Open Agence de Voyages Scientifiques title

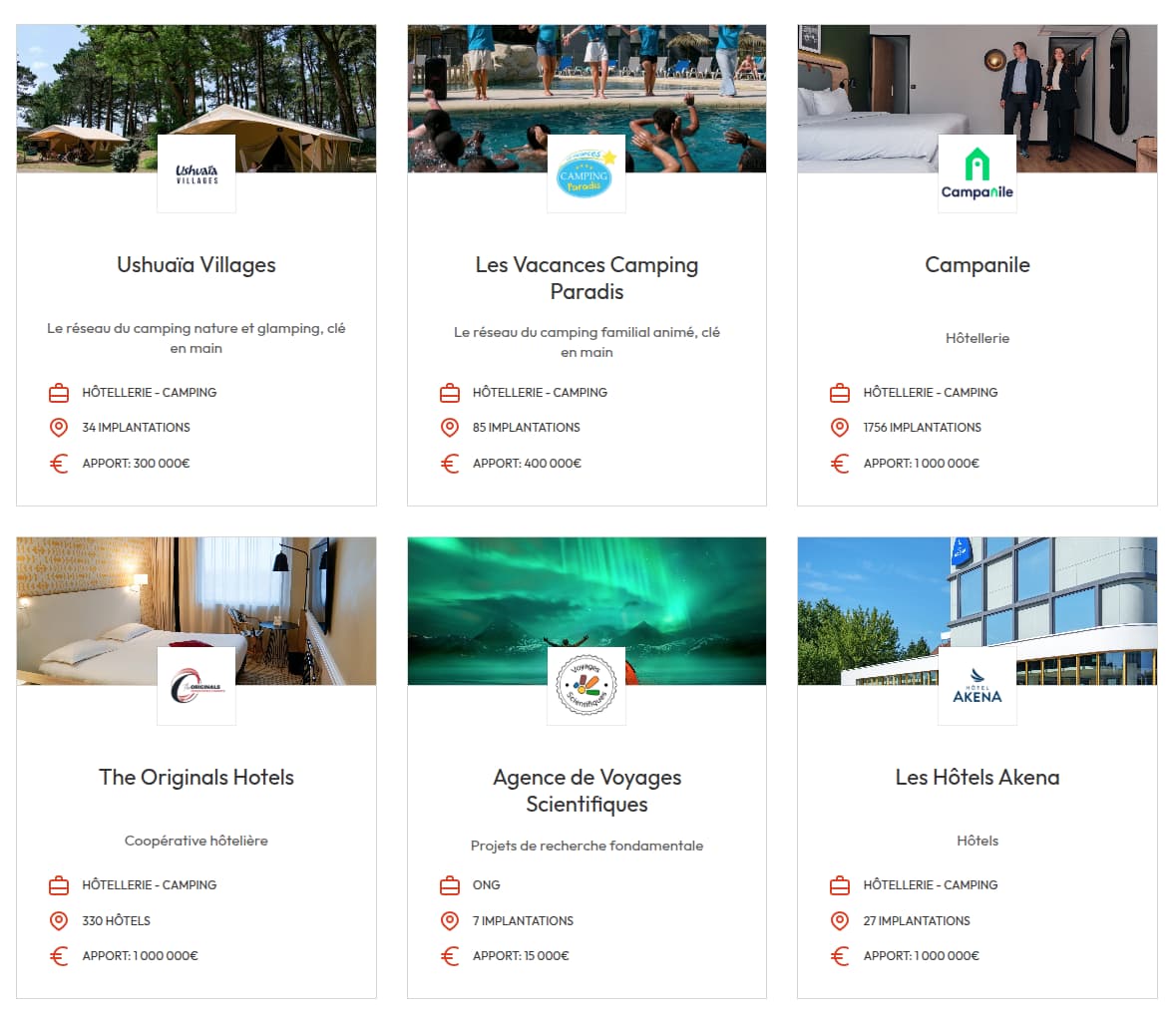(x=587, y=790)
